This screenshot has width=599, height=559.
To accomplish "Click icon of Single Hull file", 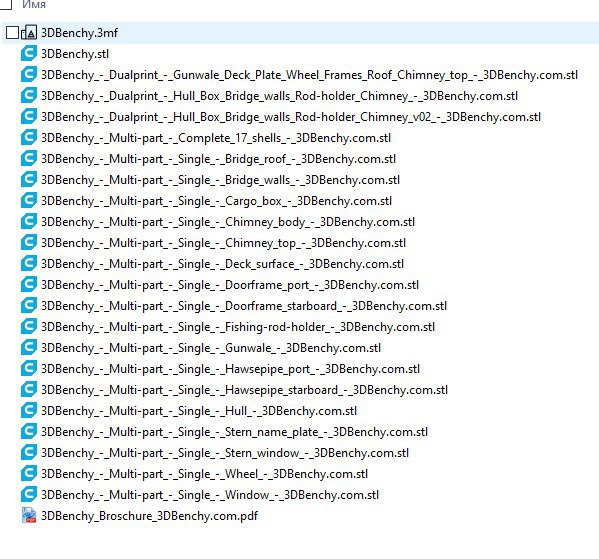I will 29,411.
